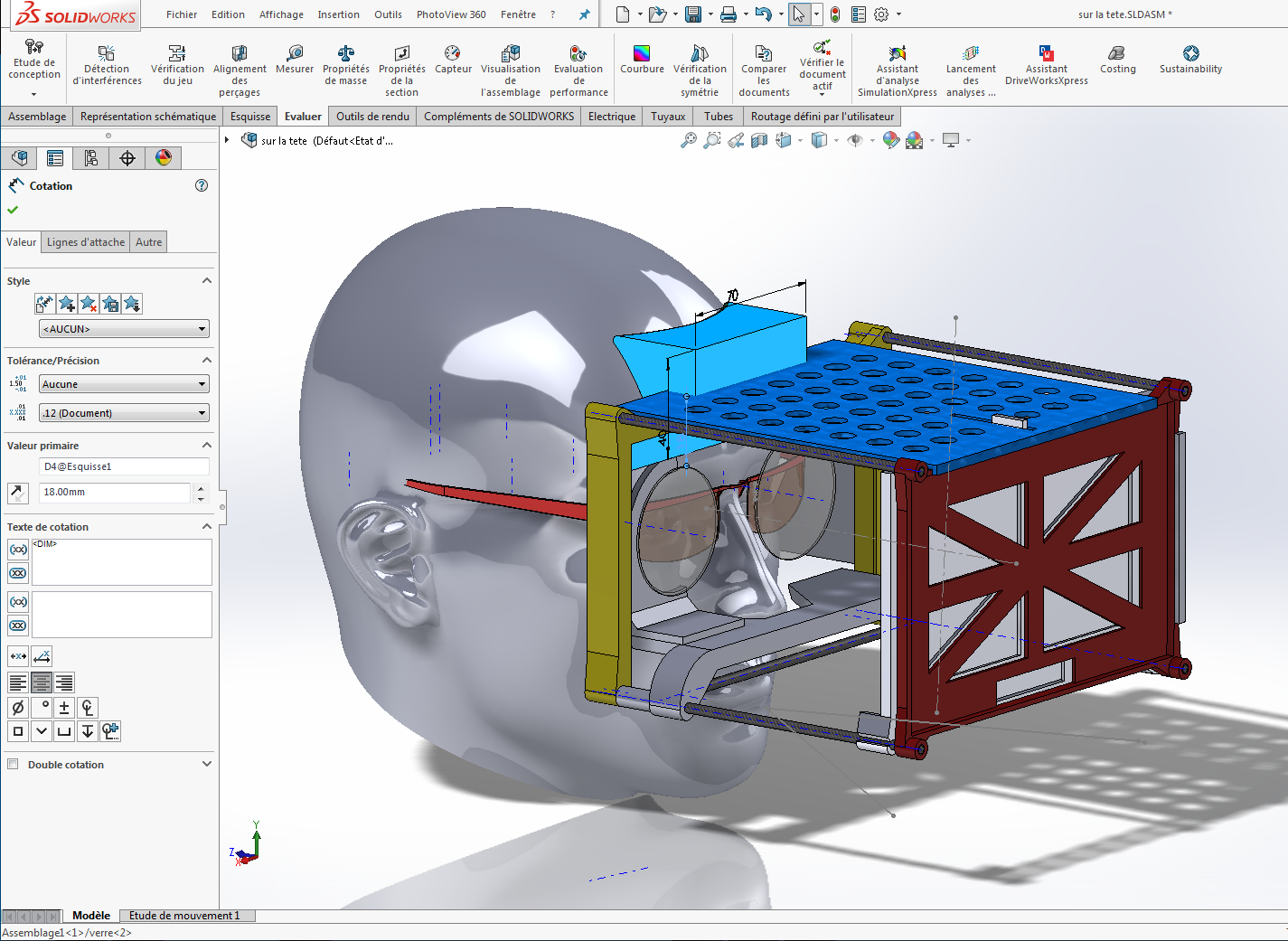The width and height of the screenshot is (1288, 941).
Task: Toggle right text justification
Action: point(64,682)
